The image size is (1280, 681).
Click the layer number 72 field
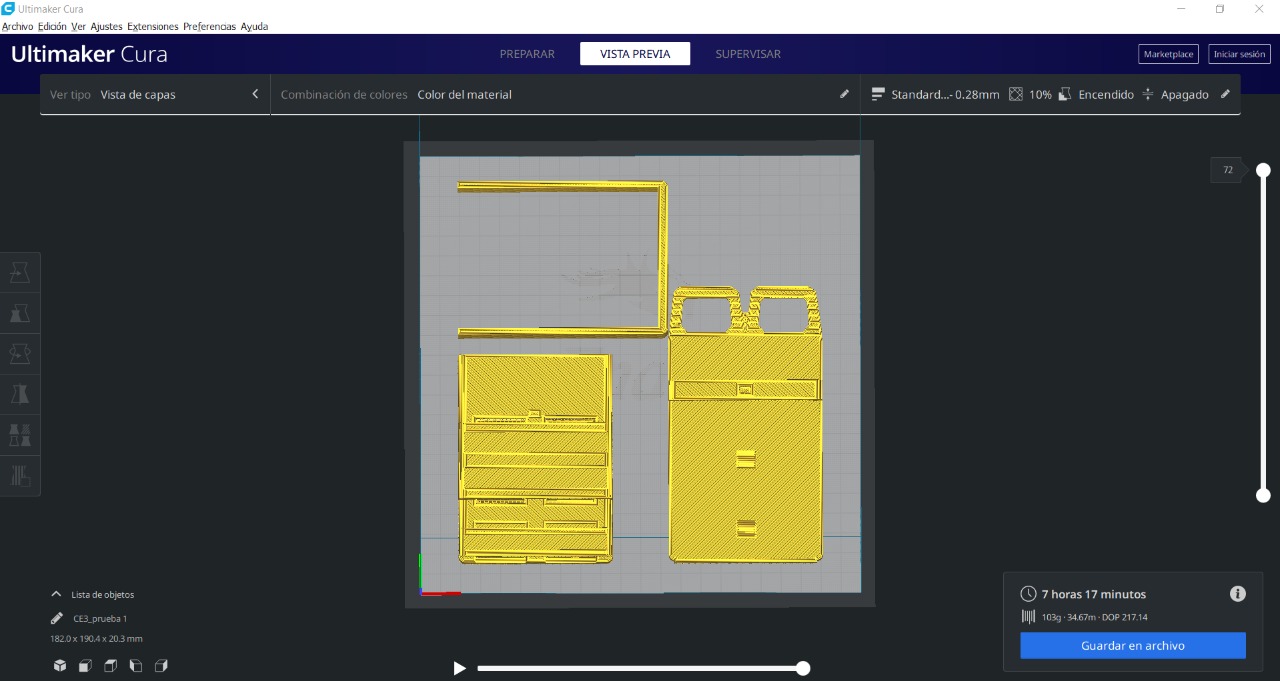(x=1228, y=170)
